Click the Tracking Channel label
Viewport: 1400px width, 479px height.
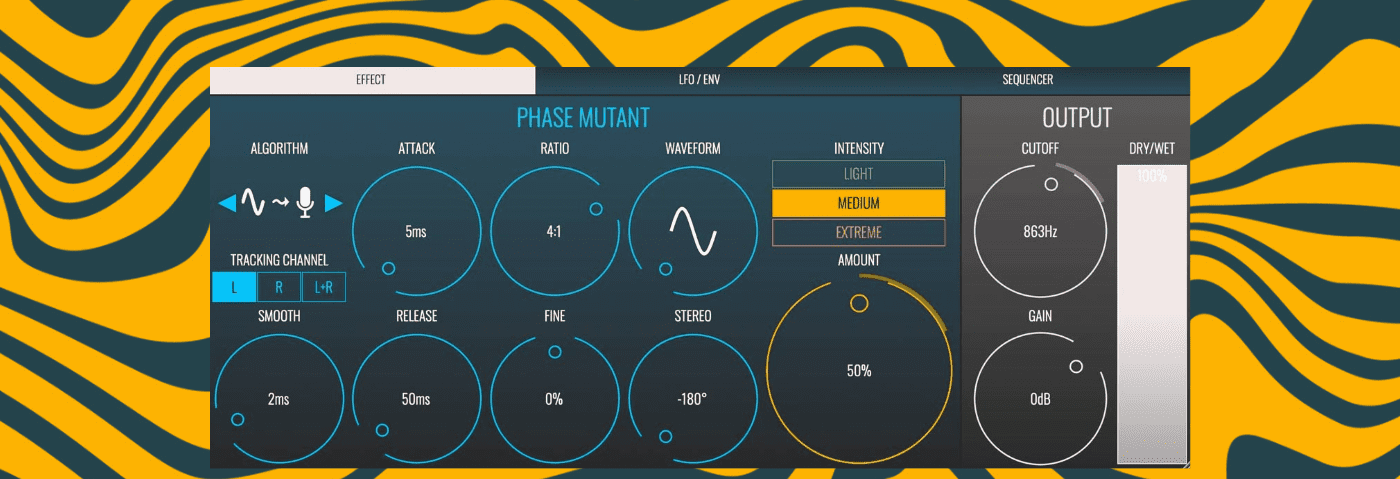279,260
